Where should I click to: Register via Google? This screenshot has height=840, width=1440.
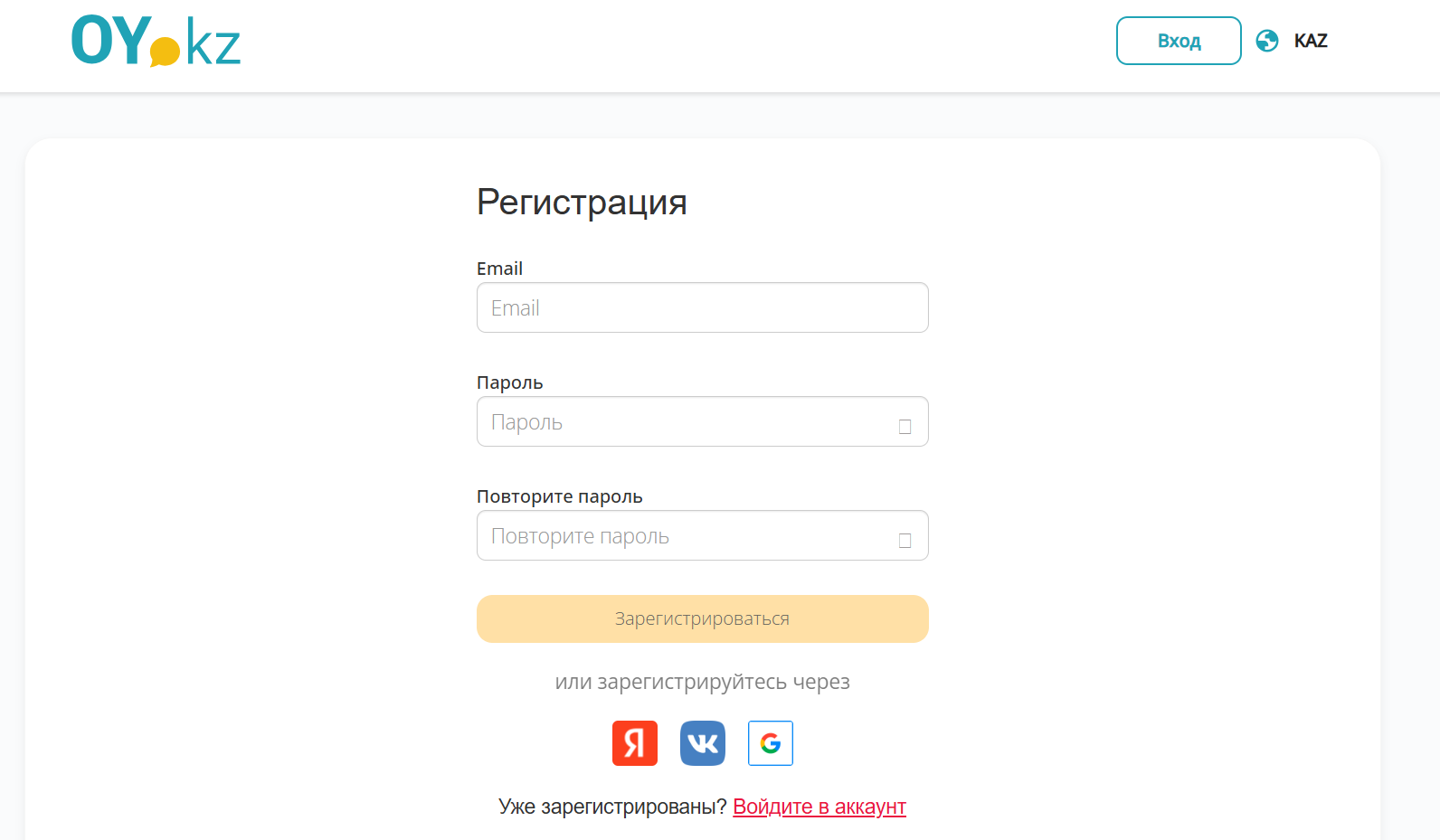pyautogui.click(x=770, y=743)
